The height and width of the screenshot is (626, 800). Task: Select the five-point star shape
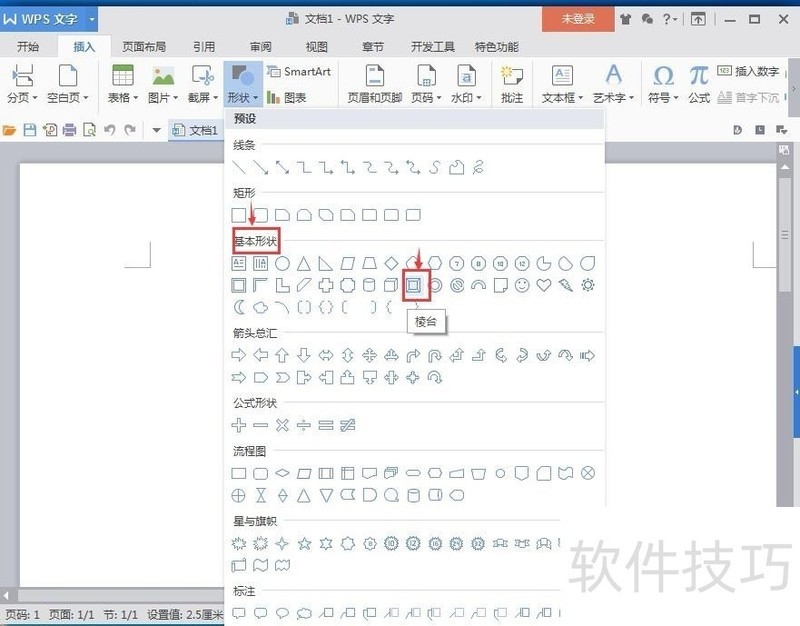[x=304, y=543]
